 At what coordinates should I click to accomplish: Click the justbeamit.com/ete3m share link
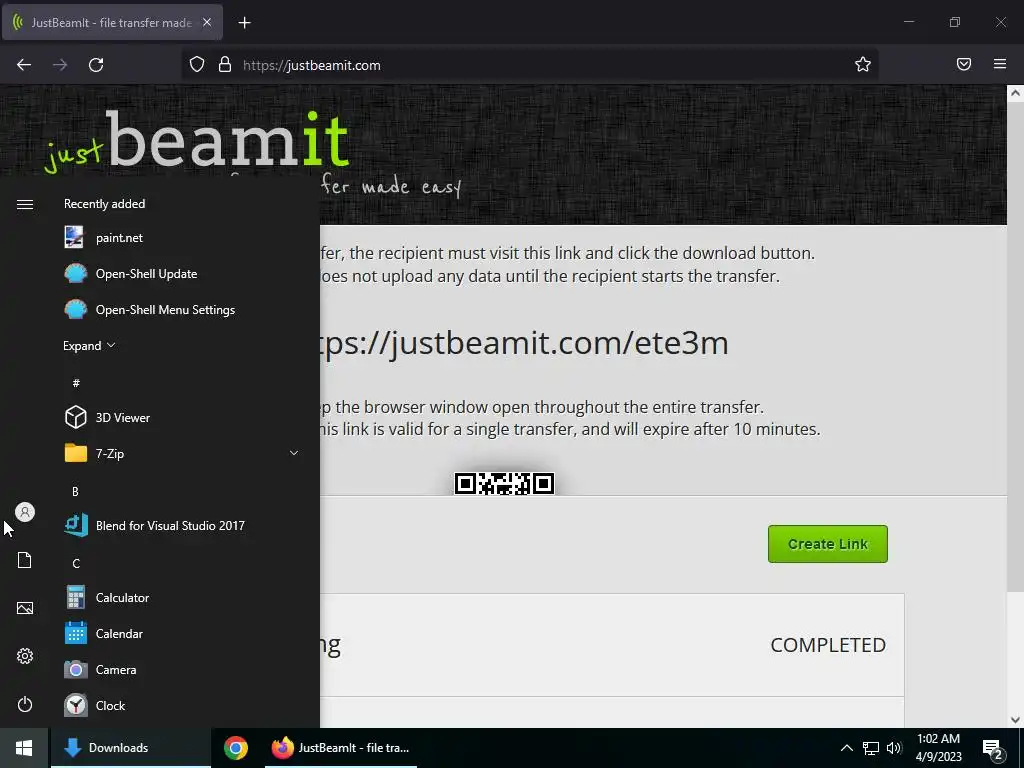(x=524, y=343)
